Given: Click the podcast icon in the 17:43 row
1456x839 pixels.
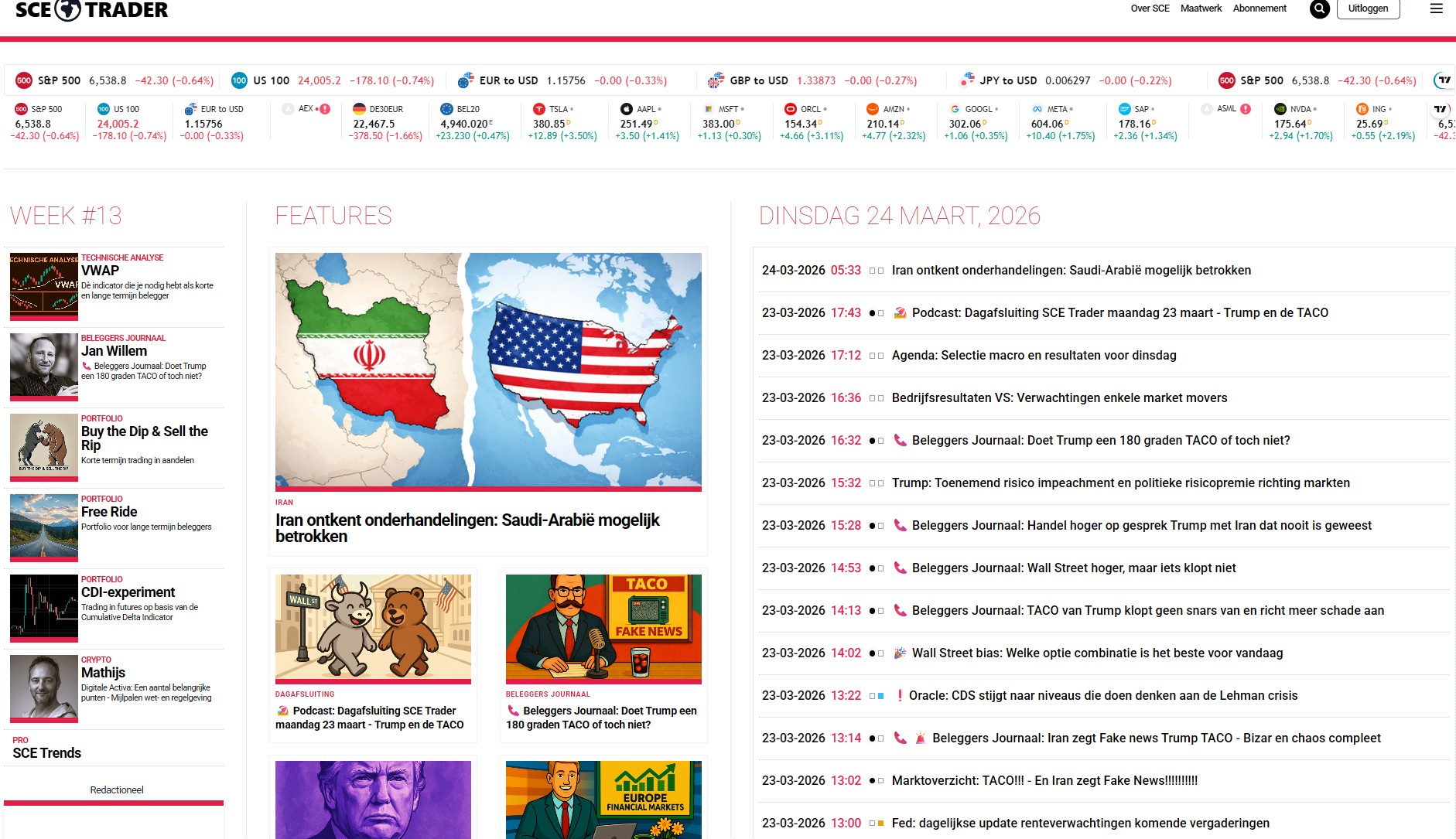Looking at the screenshot, I should coord(900,313).
